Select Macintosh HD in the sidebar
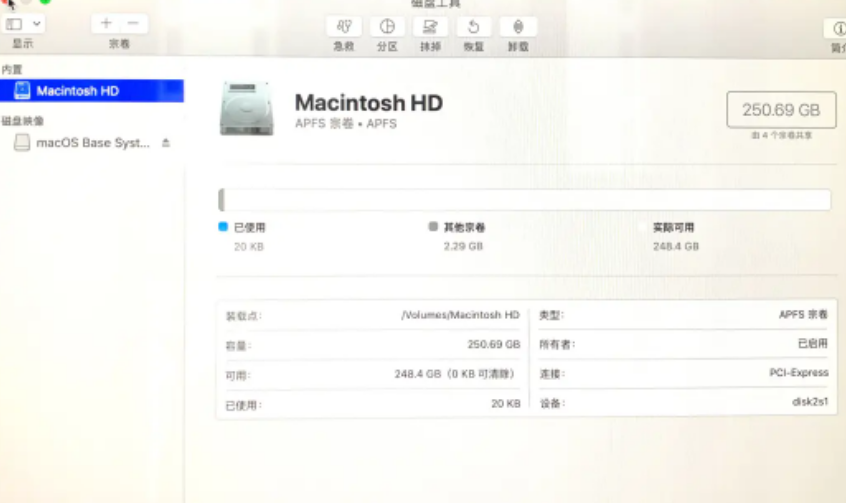The height and width of the screenshot is (503, 846). (78, 91)
